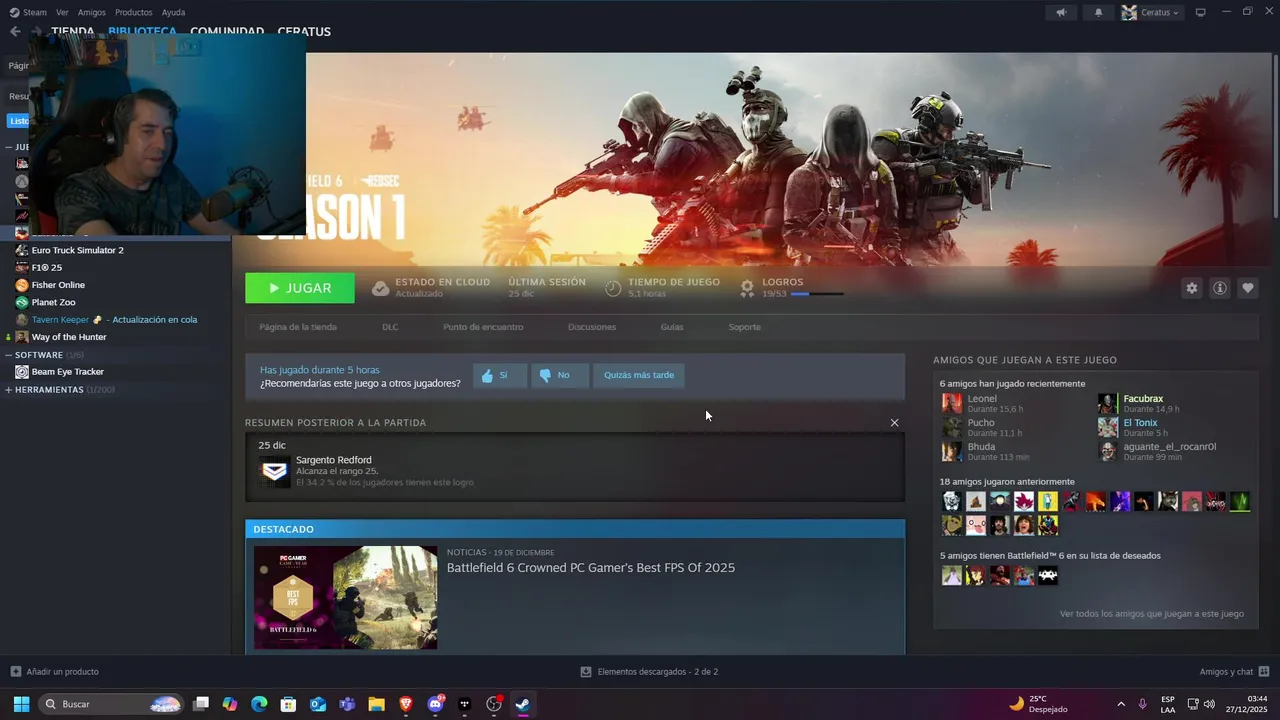Open Brave browser from the taskbar

(406, 704)
